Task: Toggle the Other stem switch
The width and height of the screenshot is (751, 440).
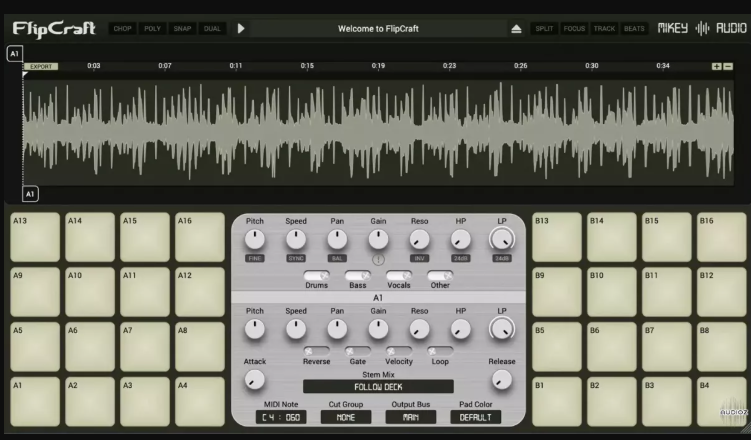Action: coord(440,275)
